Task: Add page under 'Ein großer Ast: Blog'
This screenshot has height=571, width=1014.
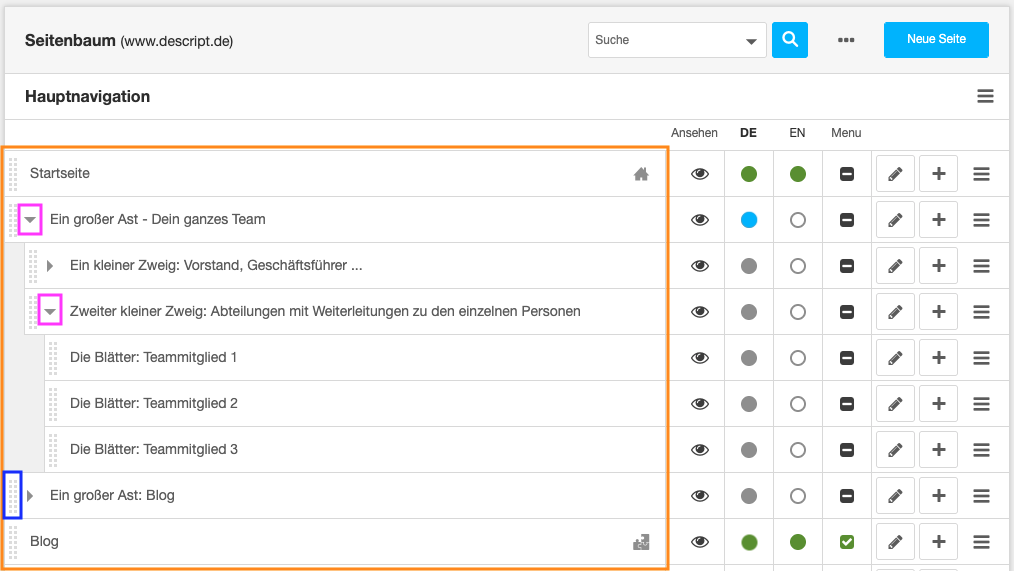Action: coord(938,496)
